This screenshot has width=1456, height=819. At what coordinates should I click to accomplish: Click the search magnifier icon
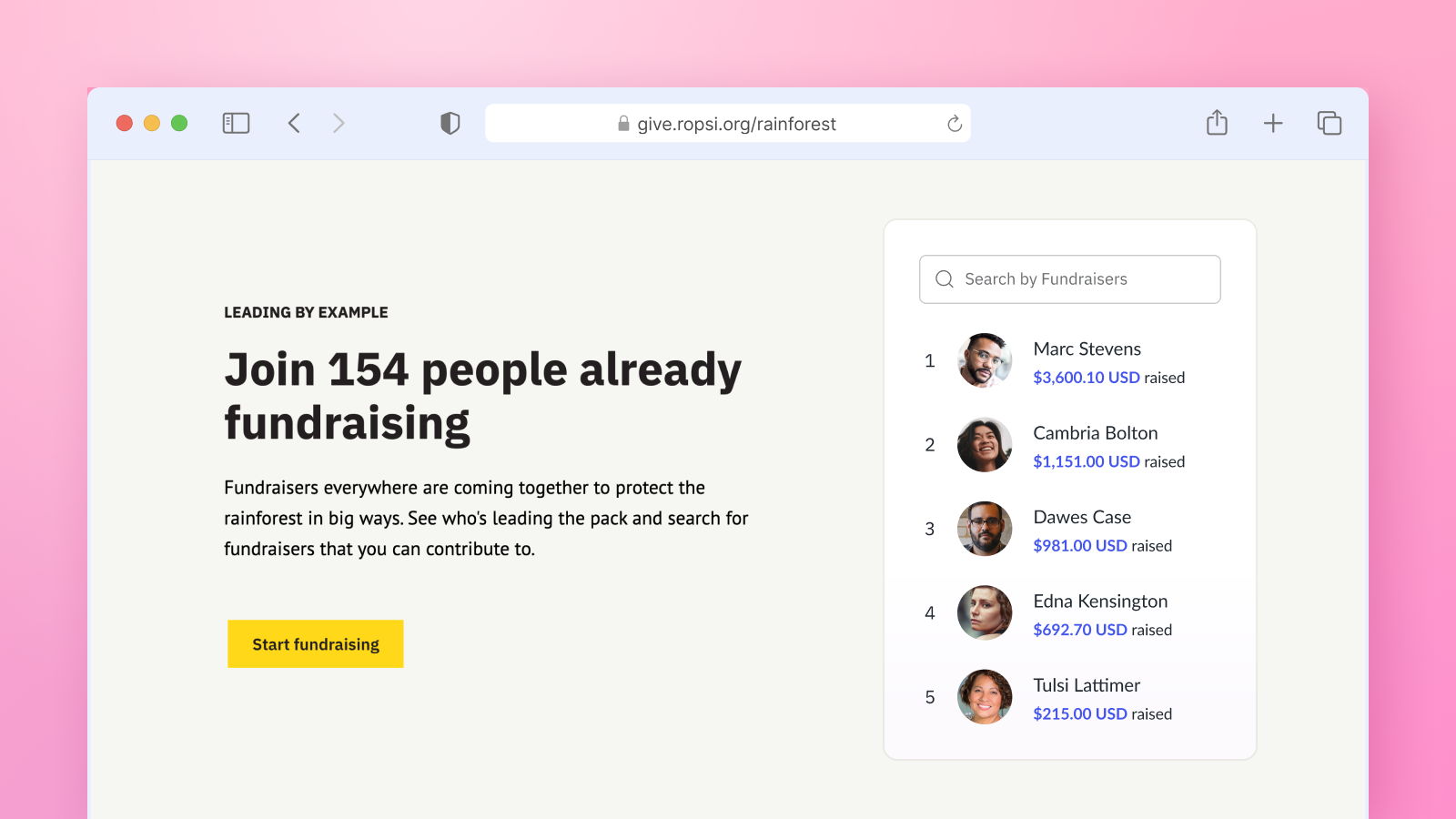pyautogui.click(x=945, y=279)
